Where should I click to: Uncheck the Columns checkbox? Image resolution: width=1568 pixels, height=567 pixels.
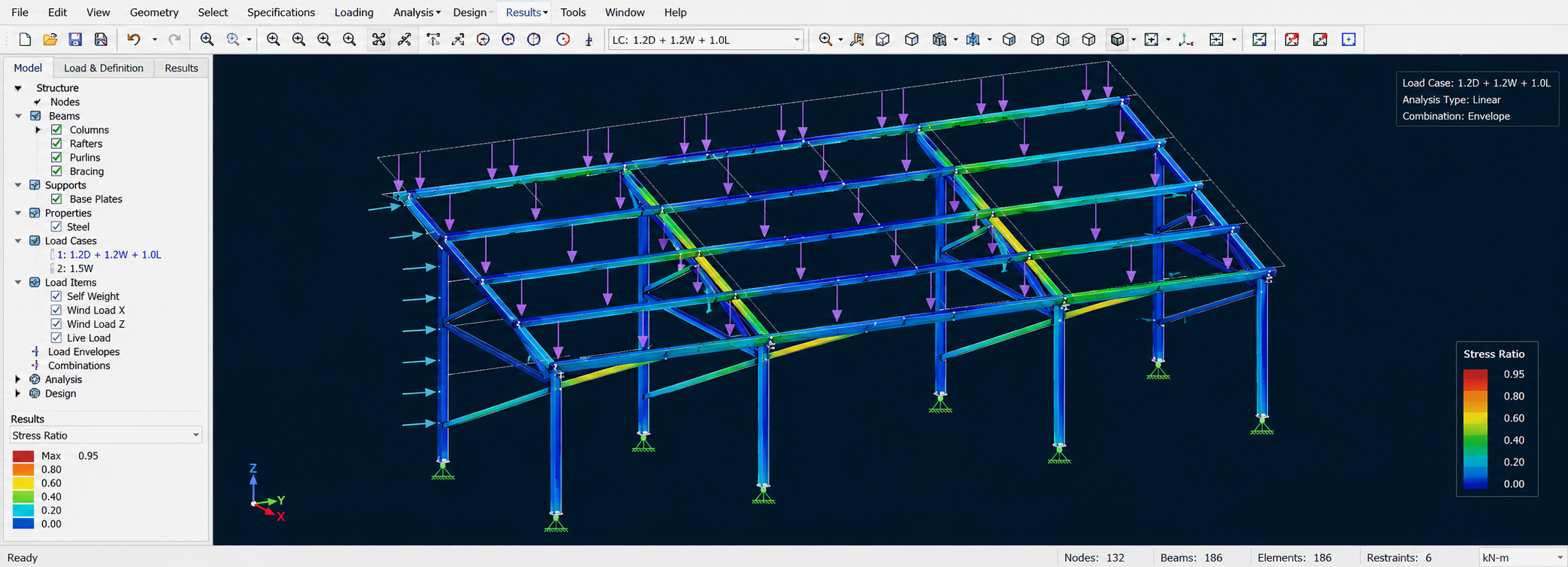coord(56,129)
